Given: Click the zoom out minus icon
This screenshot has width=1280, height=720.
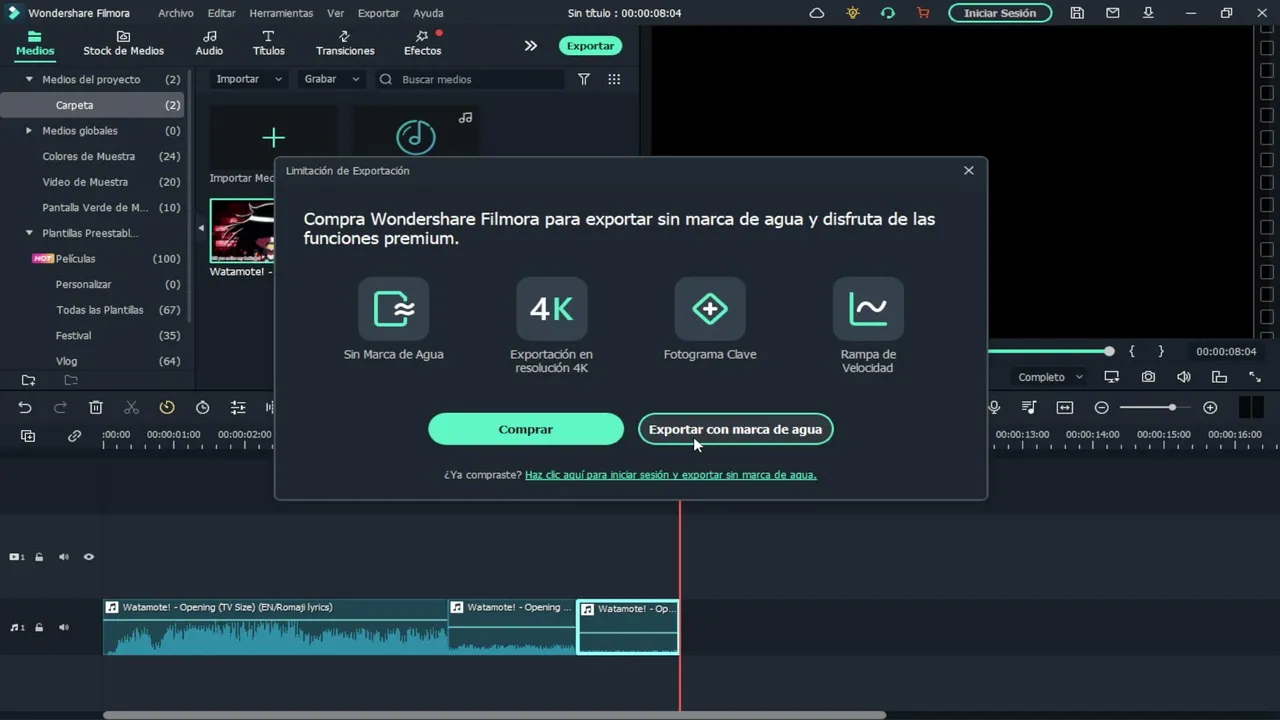Looking at the screenshot, I should [x=1101, y=407].
